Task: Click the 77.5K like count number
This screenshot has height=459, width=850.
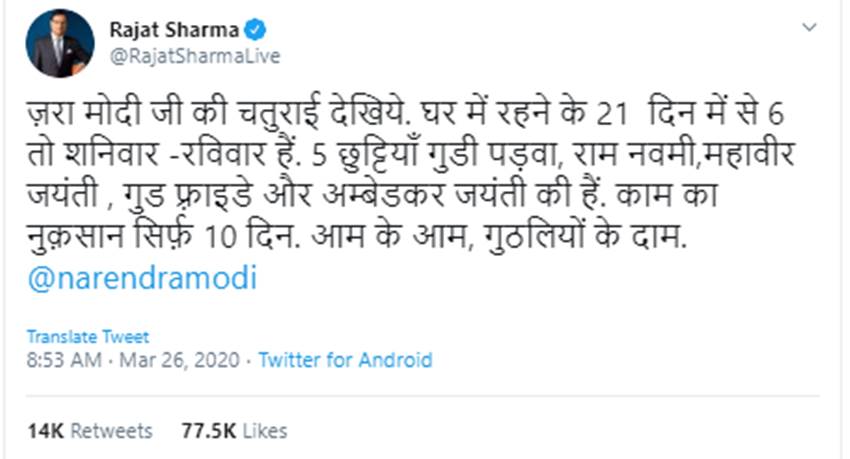Action: (209, 431)
